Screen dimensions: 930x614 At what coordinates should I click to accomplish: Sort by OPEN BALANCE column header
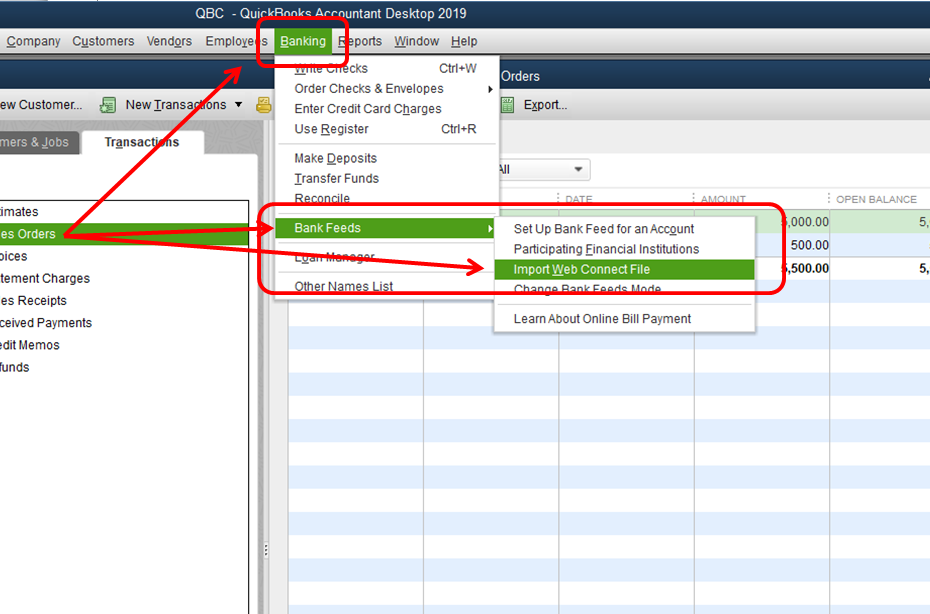(x=877, y=199)
